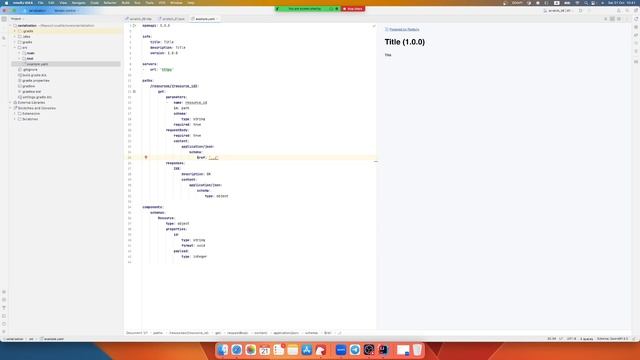This screenshot has width=640, height=360.
Task: Click the 'schema' breadcrumb at the editor bottom
Action: [311, 333]
